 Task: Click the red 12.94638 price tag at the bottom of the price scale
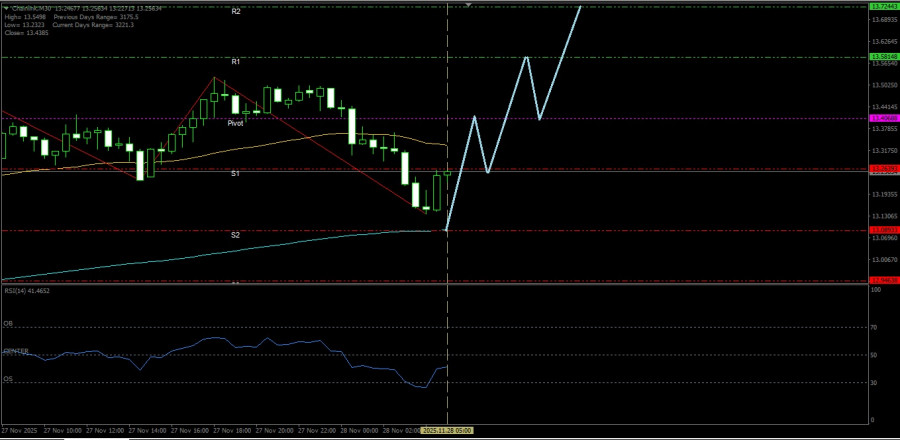[x=883, y=280]
